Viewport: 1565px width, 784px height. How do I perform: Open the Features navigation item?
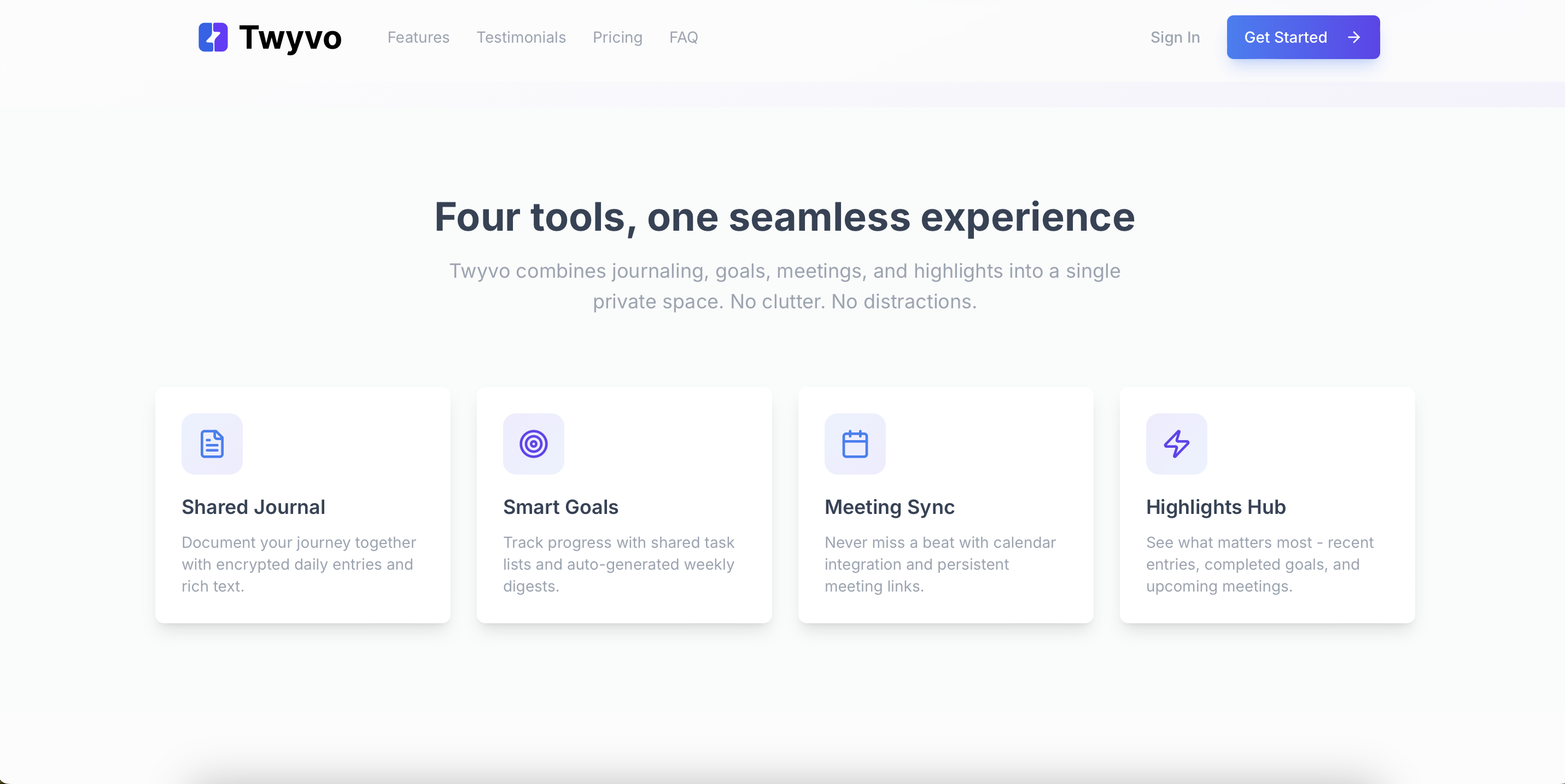point(418,37)
